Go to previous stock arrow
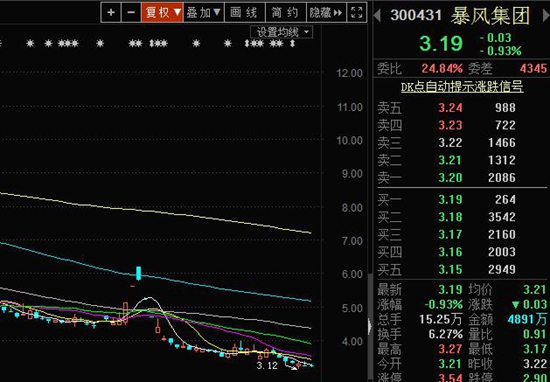550x382 pixels. (377, 15)
